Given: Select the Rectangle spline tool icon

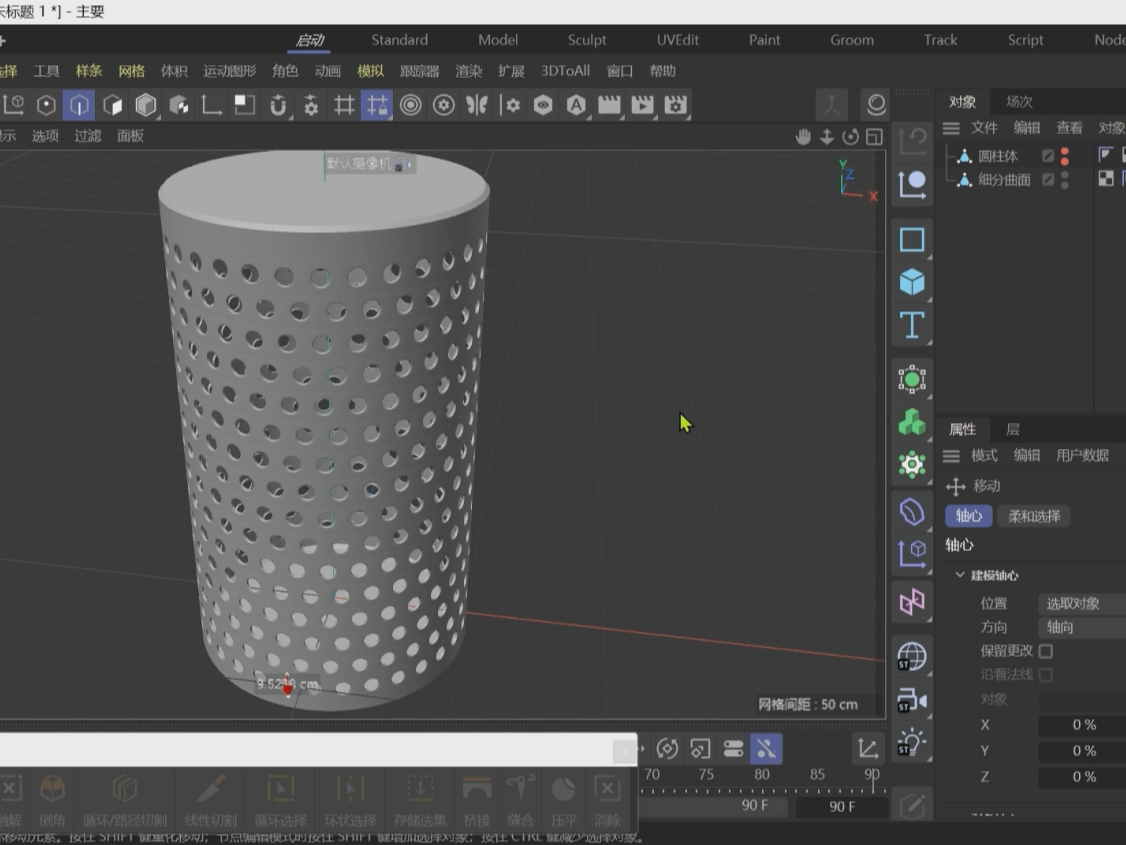Looking at the screenshot, I should 911,240.
